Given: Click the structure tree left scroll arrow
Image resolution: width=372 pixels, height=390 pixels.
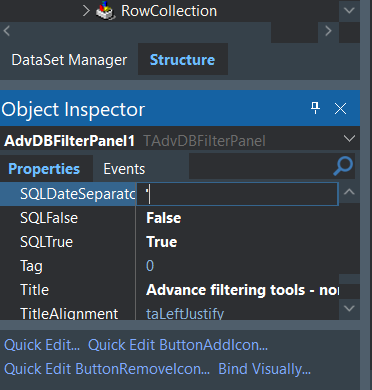Looking at the screenshot, I should (6, 31).
